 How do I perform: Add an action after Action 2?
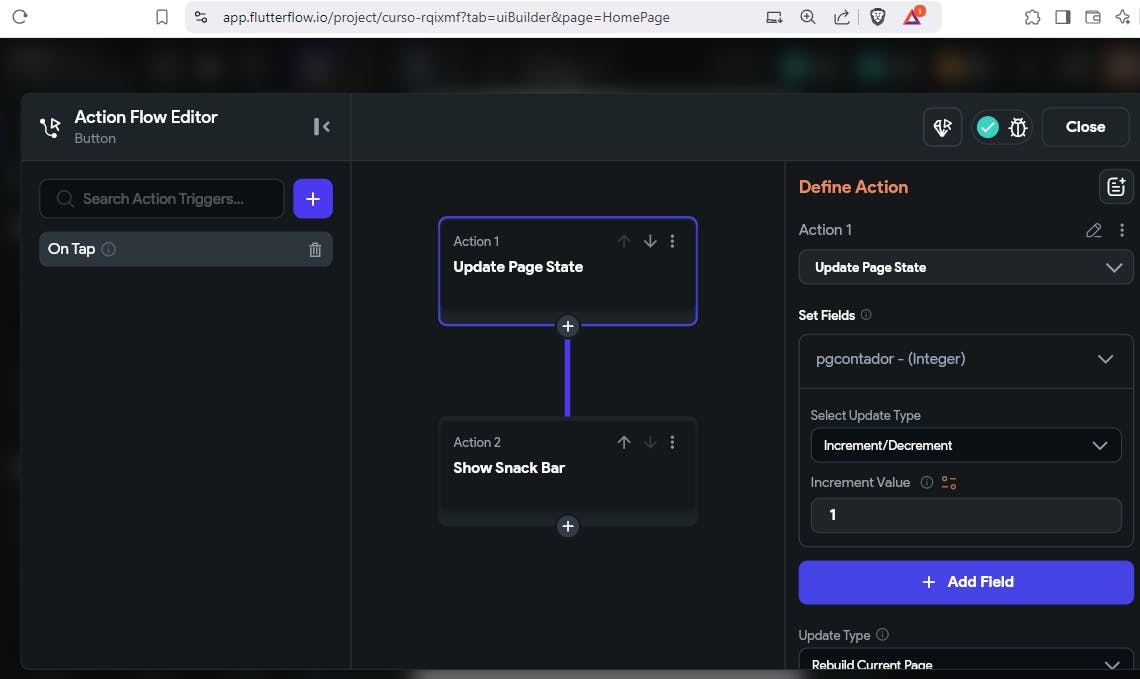tap(568, 526)
